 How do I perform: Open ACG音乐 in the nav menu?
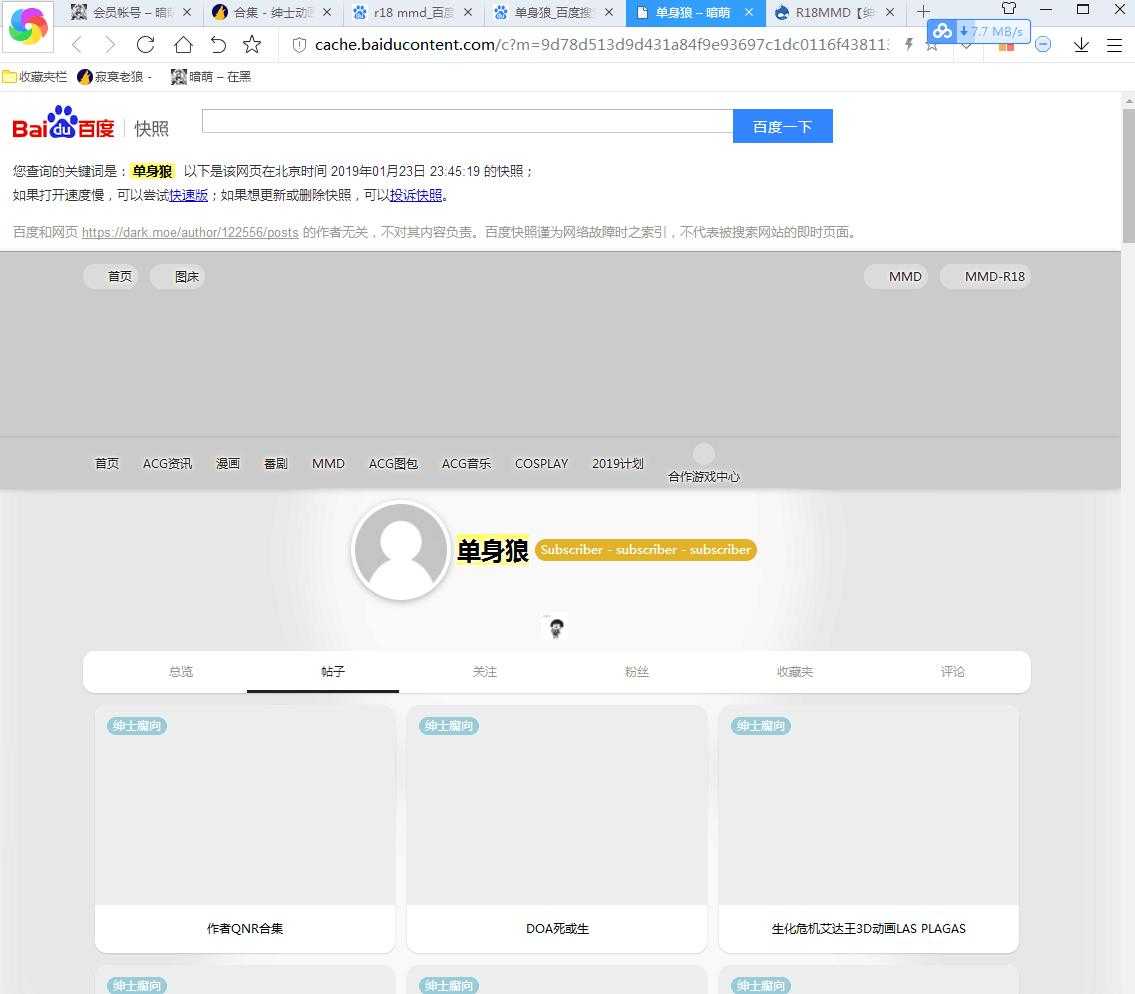466,463
